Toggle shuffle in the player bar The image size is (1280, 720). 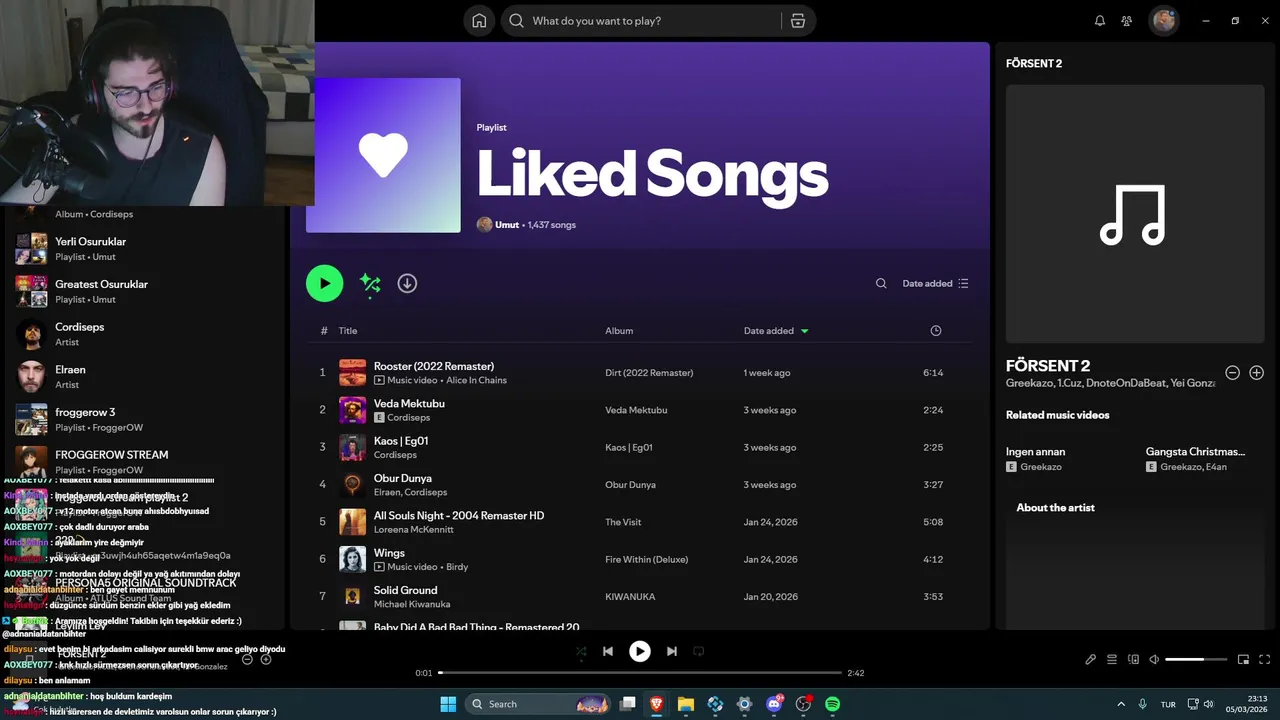tap(581, 651)
